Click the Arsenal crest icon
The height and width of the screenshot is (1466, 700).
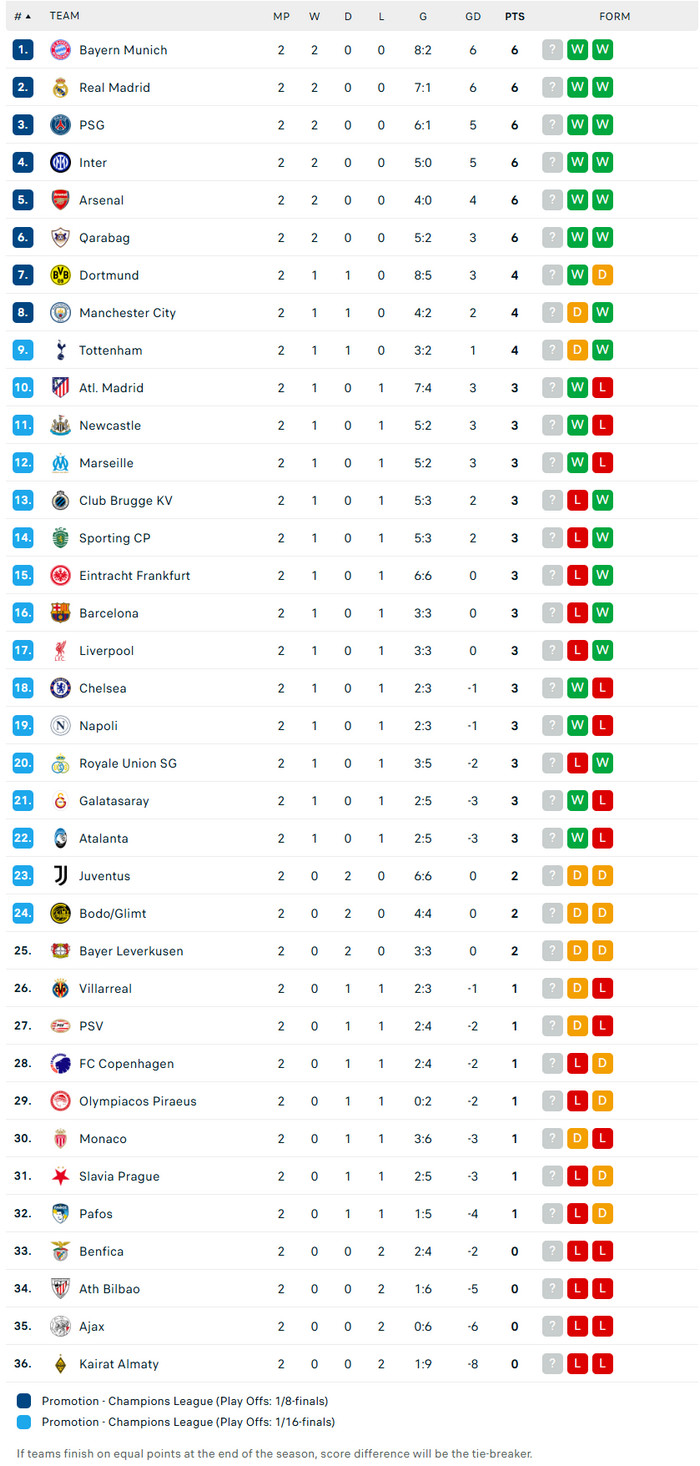click(60, 200)
